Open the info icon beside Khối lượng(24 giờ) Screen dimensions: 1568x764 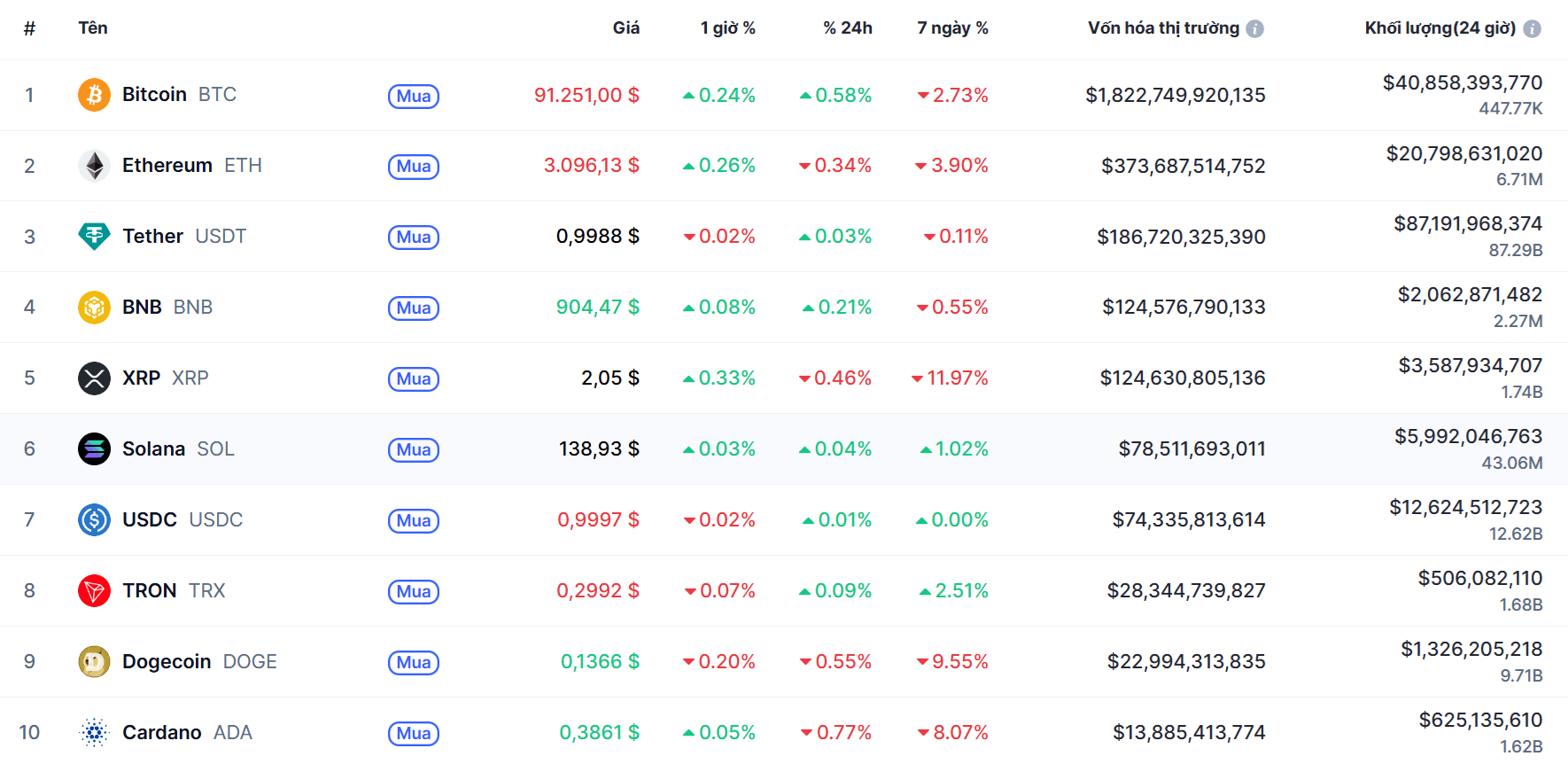click(x=1532, y=28)
